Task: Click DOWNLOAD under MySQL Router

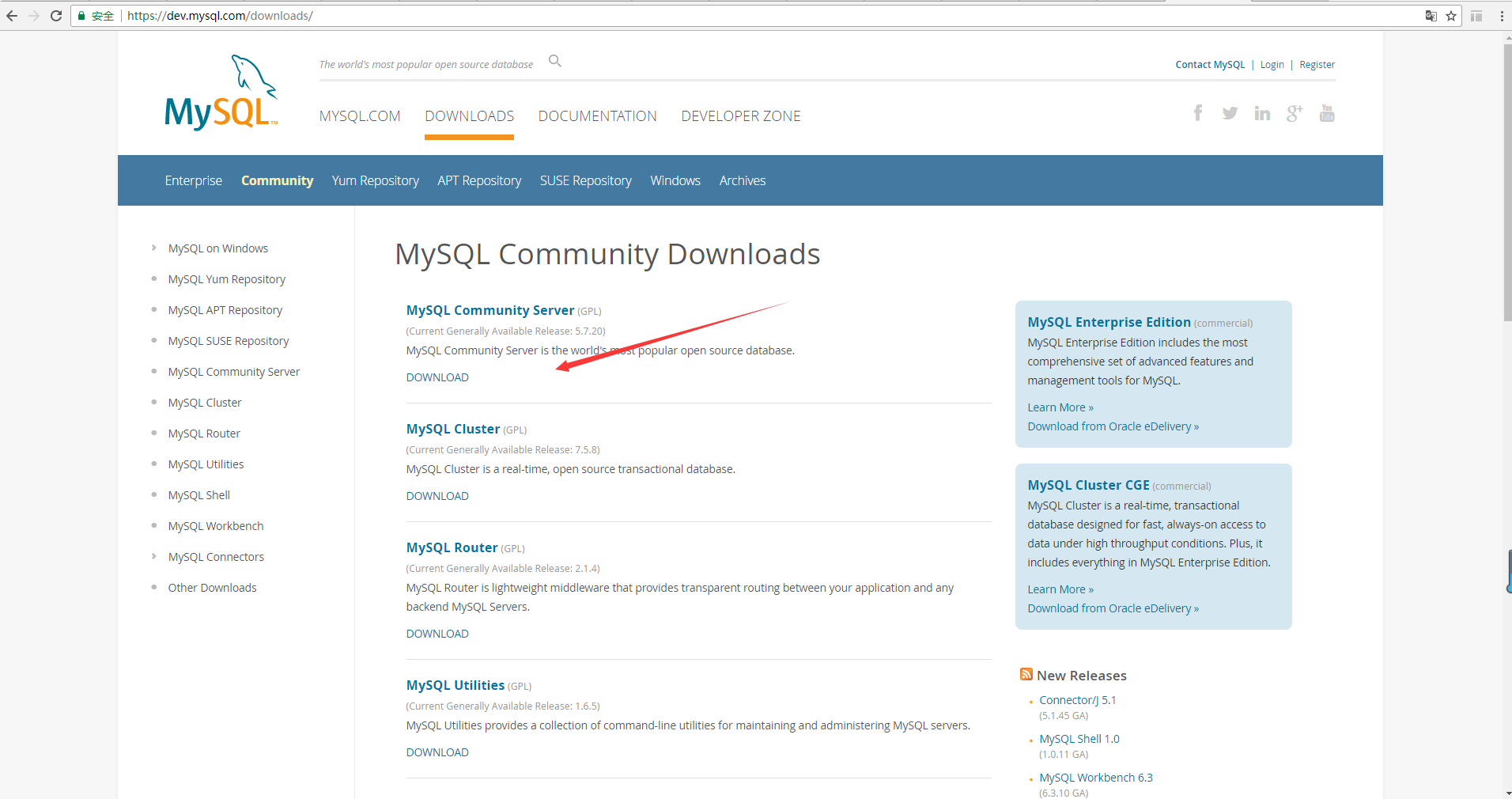Action: [437, 634]
